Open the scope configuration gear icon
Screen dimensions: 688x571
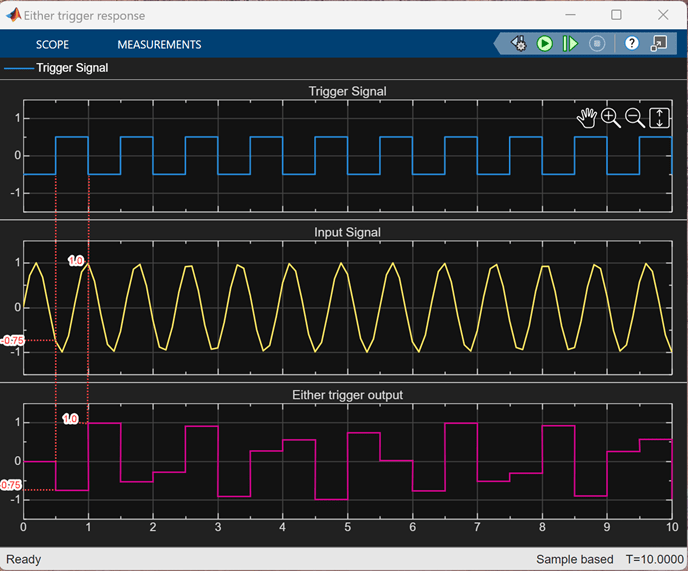[518, 44]
